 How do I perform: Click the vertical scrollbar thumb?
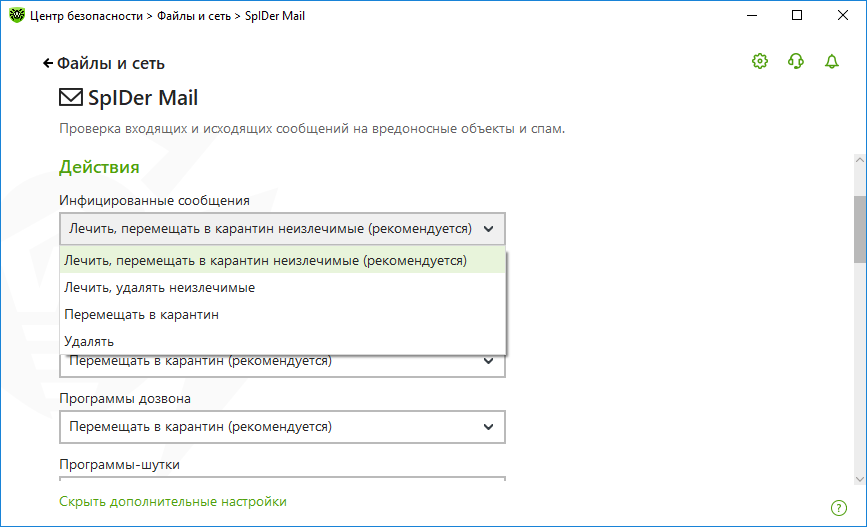pyautogui.click(x=860, y=229)
